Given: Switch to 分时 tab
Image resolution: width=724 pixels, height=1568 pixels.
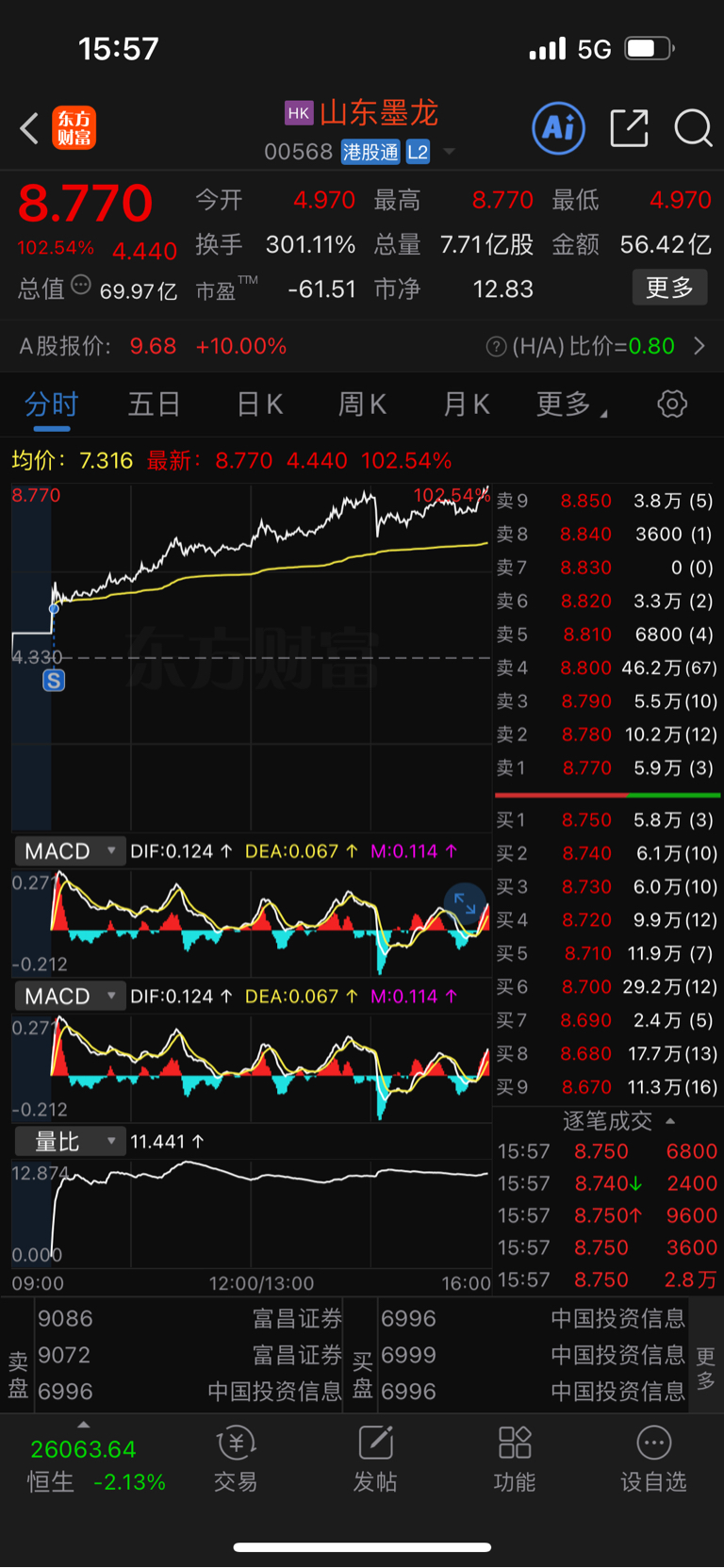Looking at the screenshot, I should coord(51,404).
